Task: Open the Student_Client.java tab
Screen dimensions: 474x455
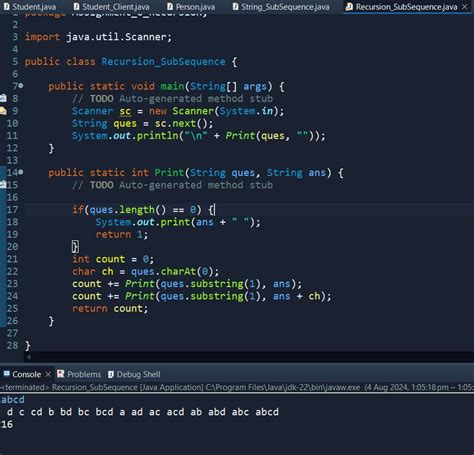Action: [111, 7]
